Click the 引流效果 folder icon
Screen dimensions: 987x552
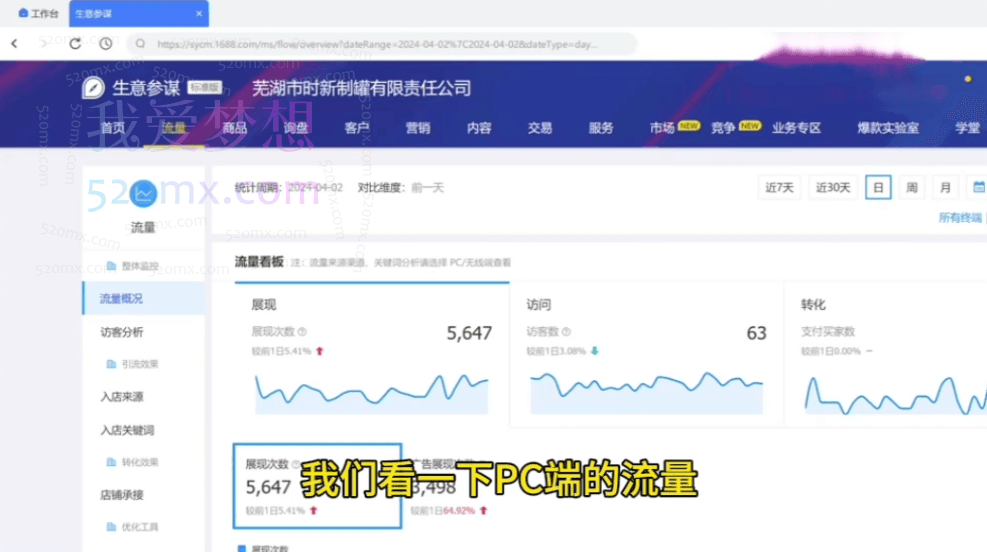pyautogui.click(x=111, y=364)
